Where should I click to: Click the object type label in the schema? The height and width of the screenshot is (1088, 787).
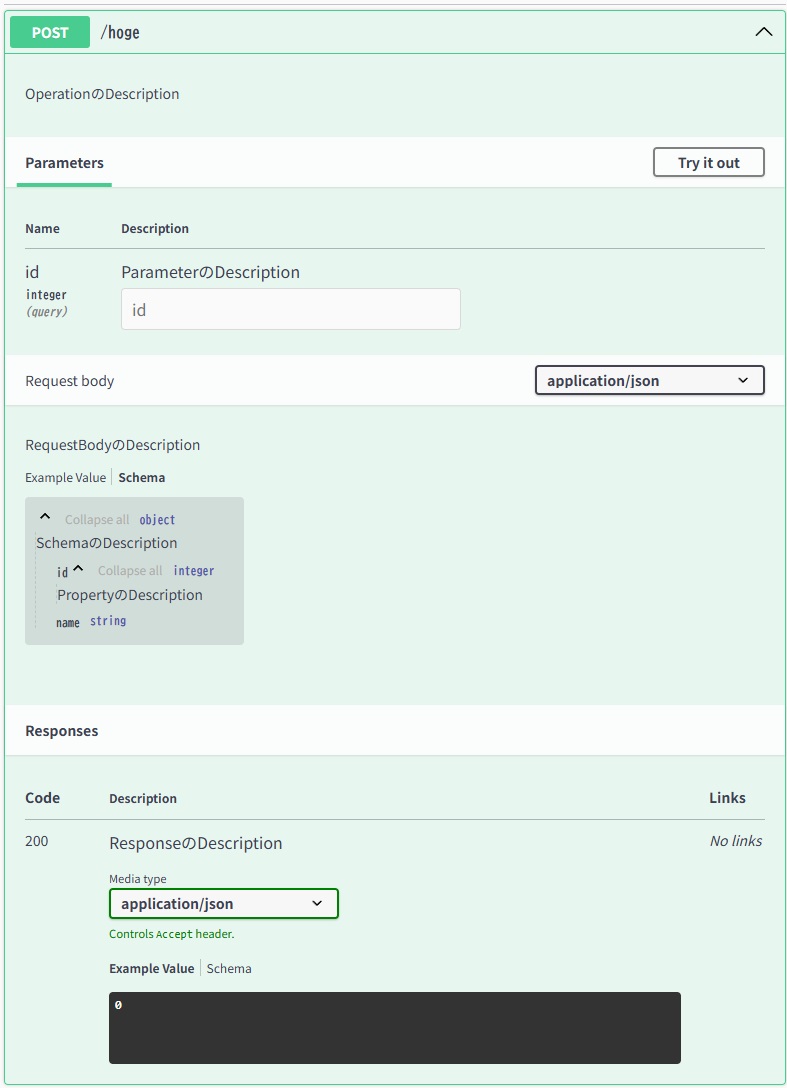(156, 519)
